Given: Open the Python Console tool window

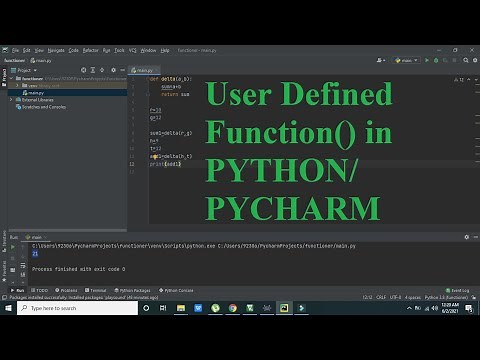Looking at the screenshot, I should pyautogui.click(x=176, y=290).
